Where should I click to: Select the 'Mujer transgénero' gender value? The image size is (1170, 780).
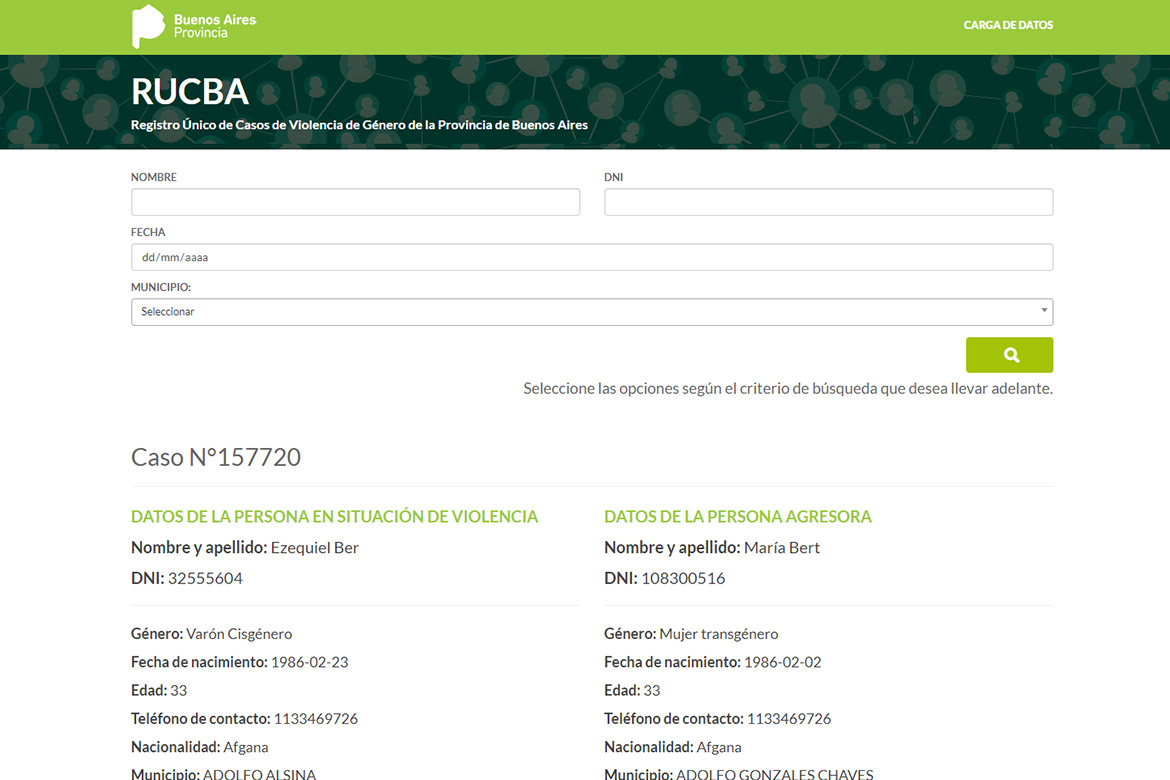tap(718, 634)
